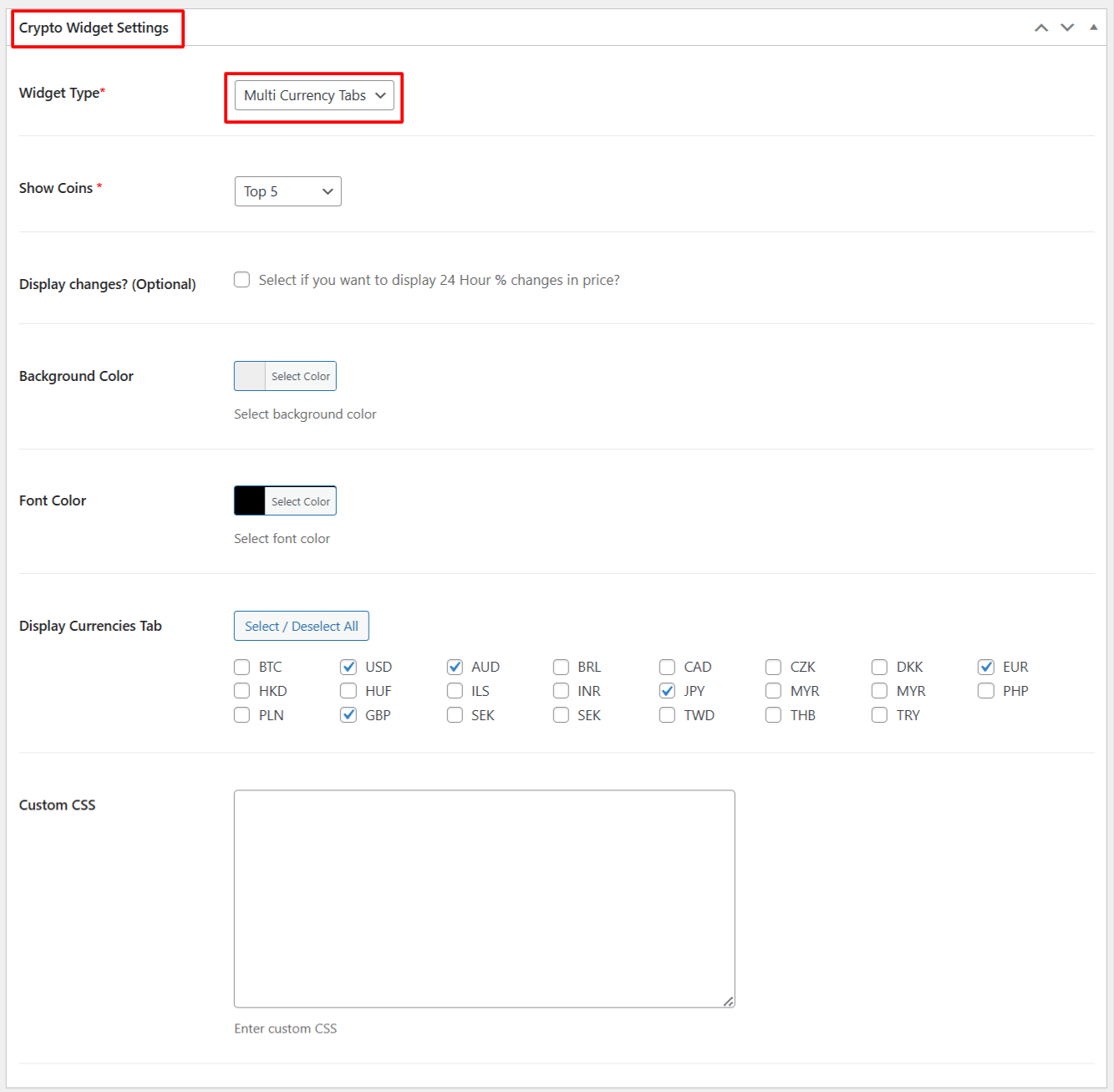Click the move panel up arrow icon
The height and width of the screenshot is (1092, 1114).
tap(1041, 28)
